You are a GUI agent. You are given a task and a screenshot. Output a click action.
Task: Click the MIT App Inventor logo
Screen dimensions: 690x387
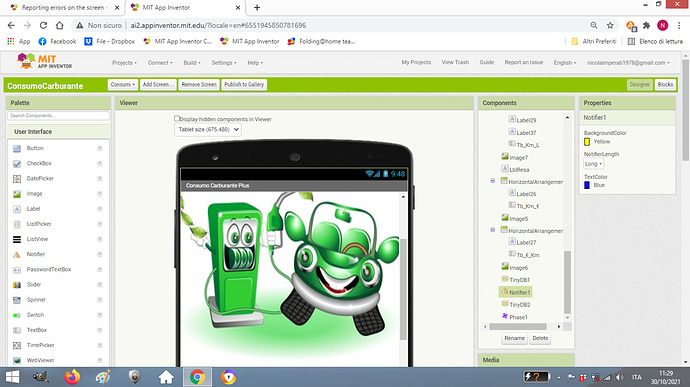pyautogui.click(x=44, y=61)
